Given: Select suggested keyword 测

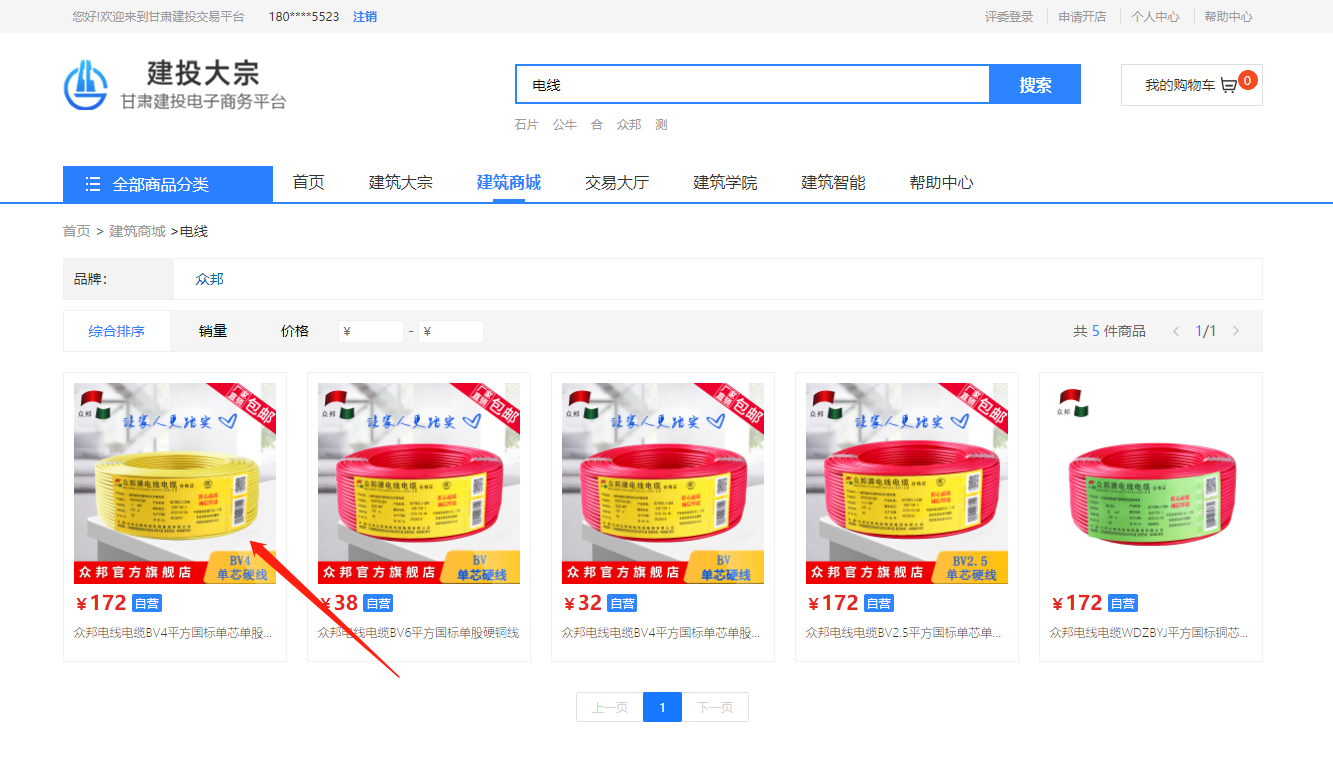Looking at the screenshot, I should 661,125.
